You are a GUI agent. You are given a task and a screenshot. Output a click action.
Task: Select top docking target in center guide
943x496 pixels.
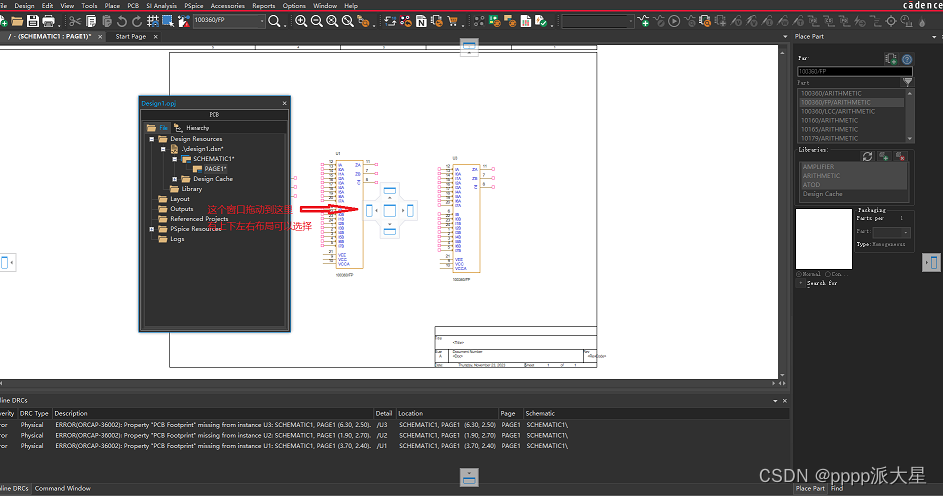click(390, 191)
